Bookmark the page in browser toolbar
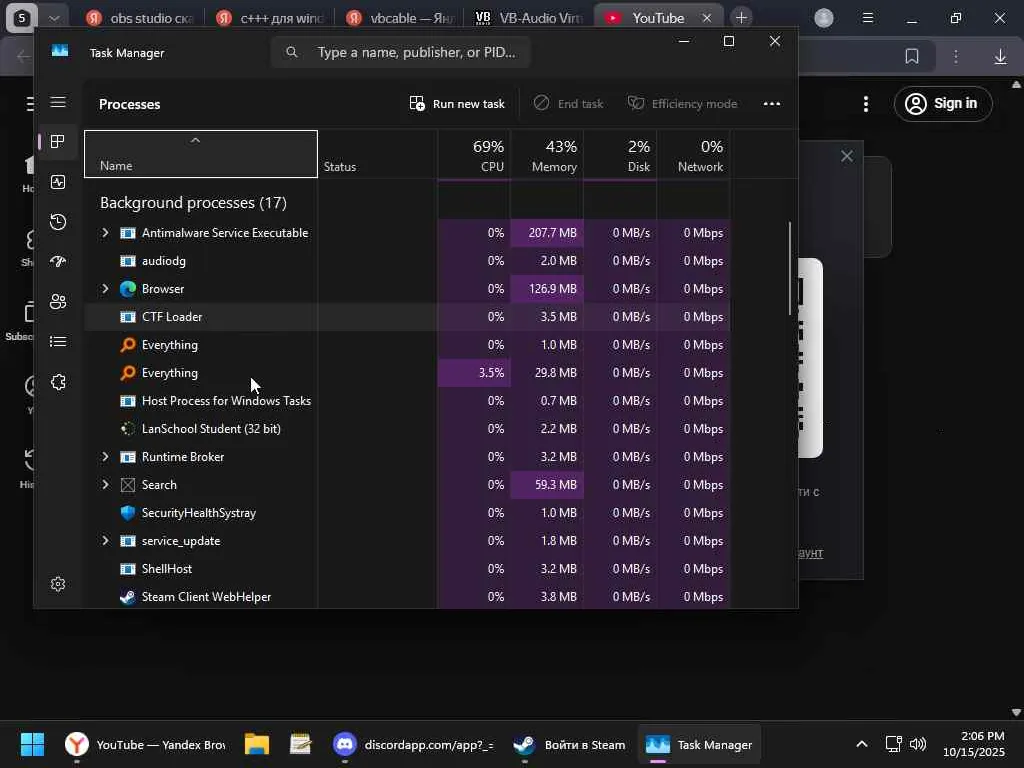The height and width of the screenshot is (768, 1024). point(912,57)
